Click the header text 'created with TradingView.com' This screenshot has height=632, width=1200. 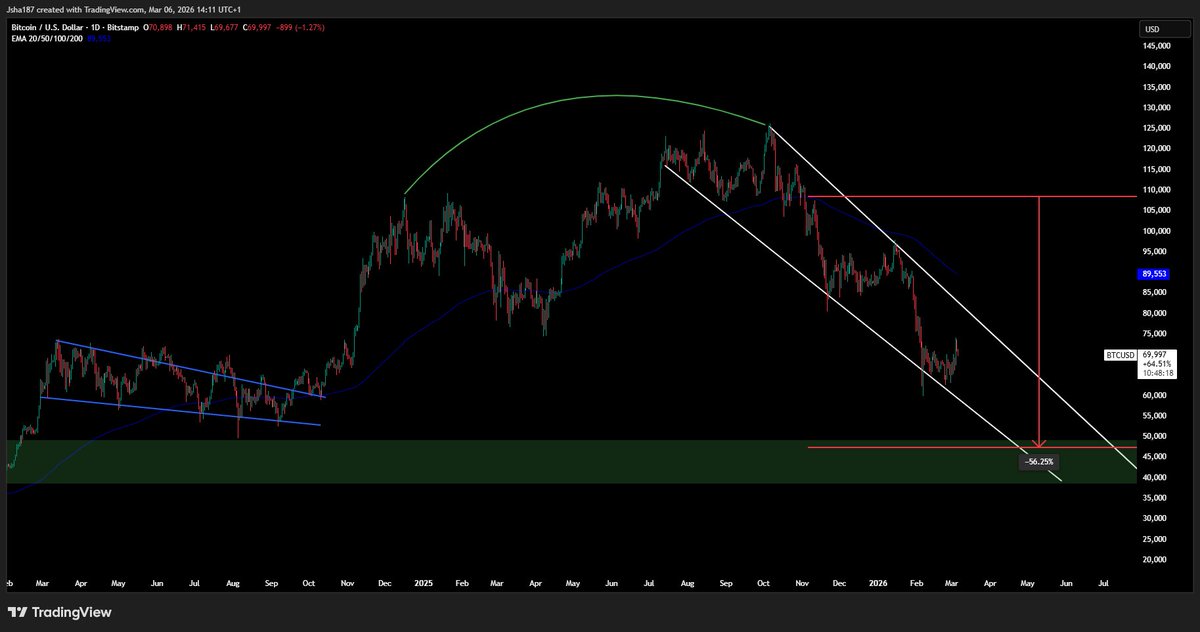[x=89, y=10]
